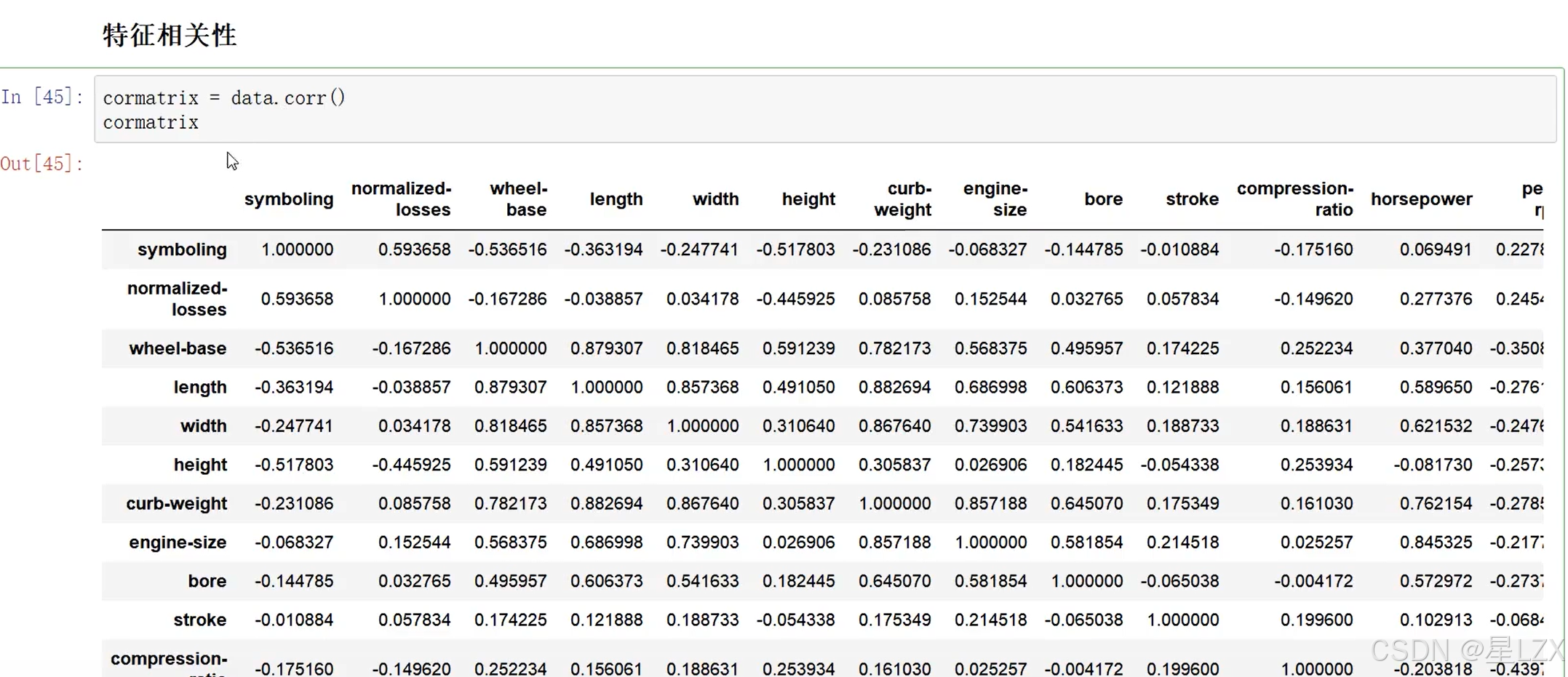1568x677 pixels.
Task: Select the width row label
Action: pyautogui.click(x=204, y=426)
